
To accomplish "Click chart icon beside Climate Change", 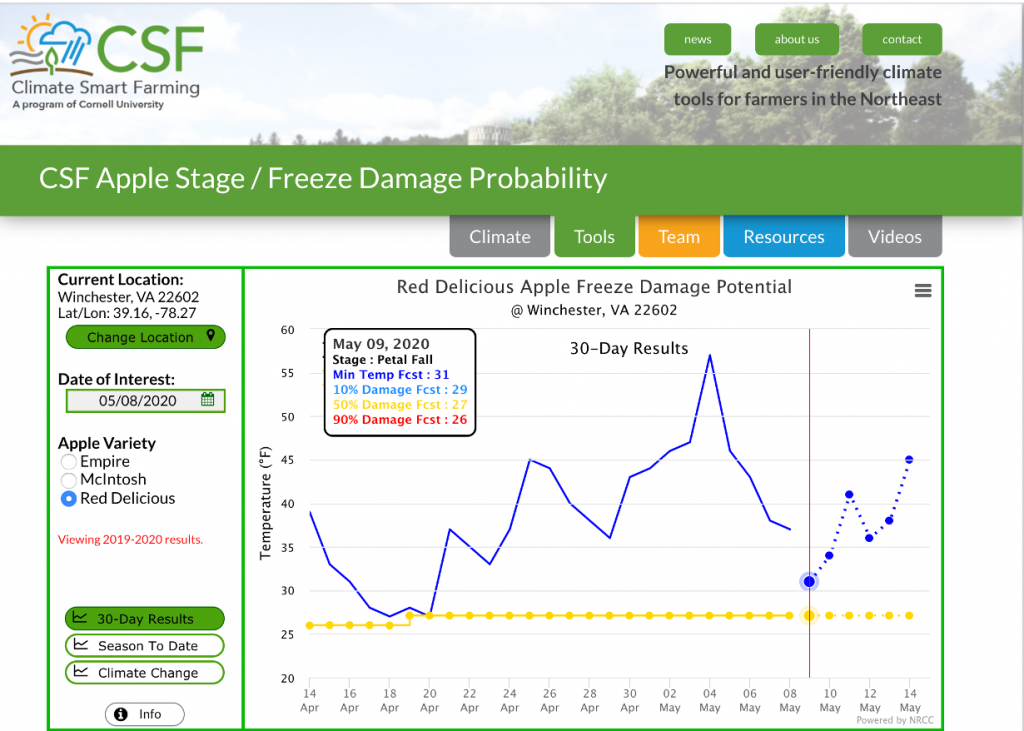I will 81,673.
